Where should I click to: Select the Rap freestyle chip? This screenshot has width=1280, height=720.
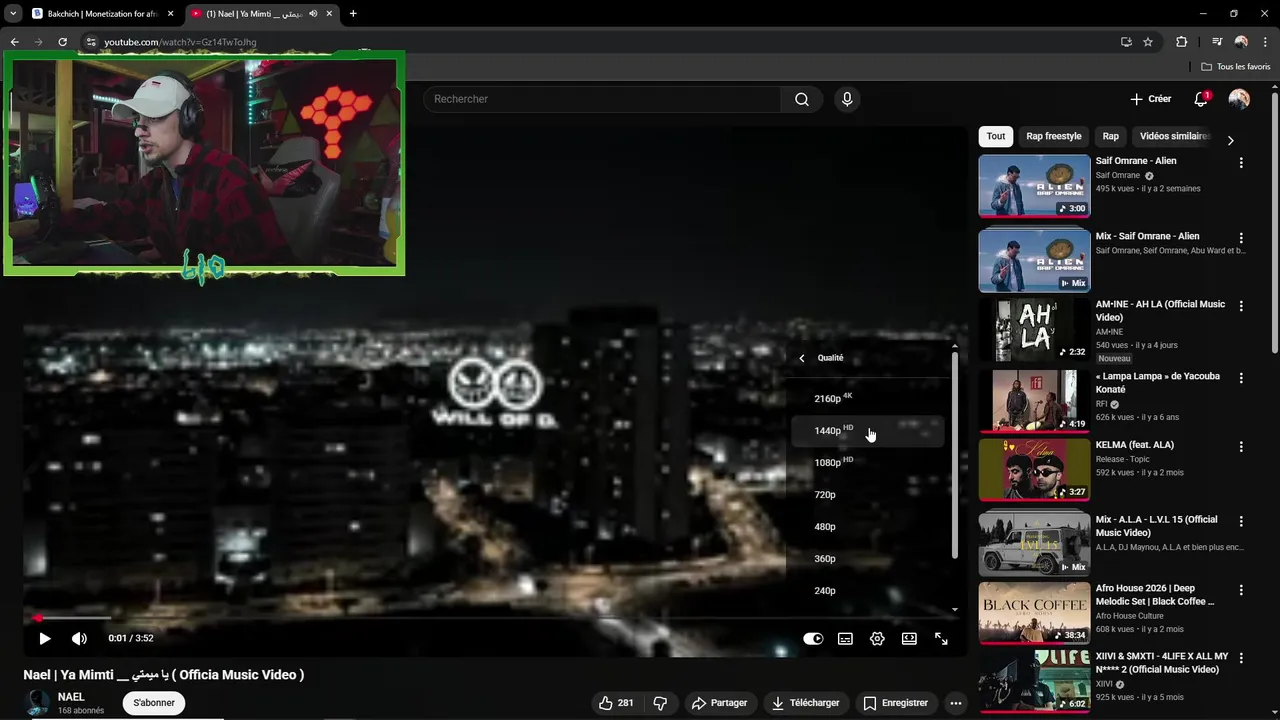[x=1054, y=136]
